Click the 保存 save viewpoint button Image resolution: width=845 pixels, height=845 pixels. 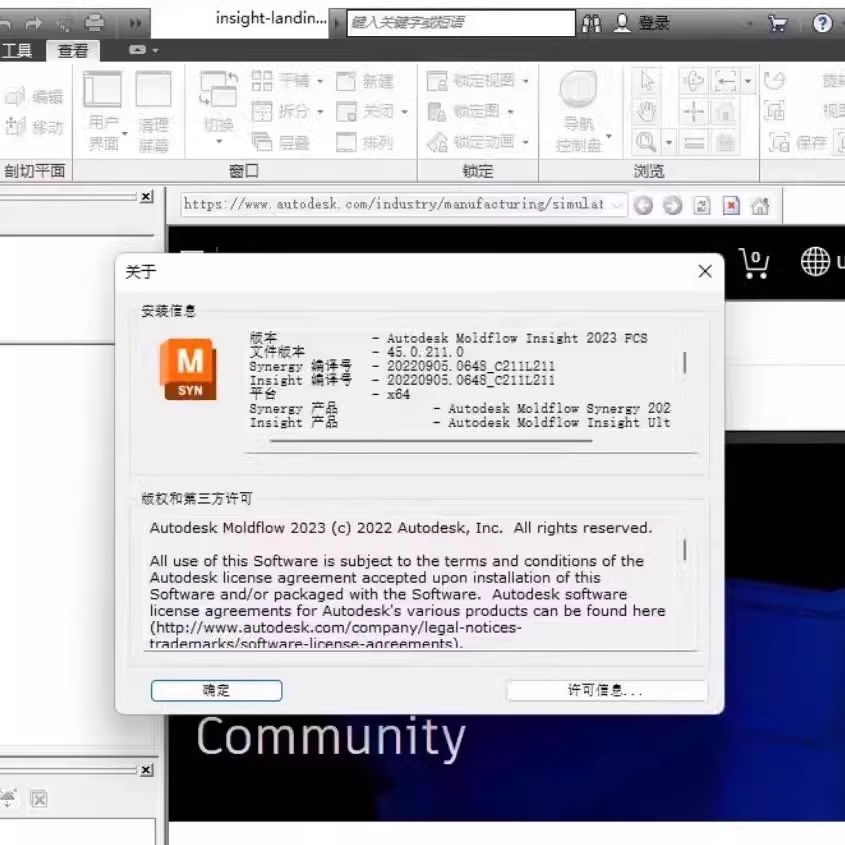[797, 143]
